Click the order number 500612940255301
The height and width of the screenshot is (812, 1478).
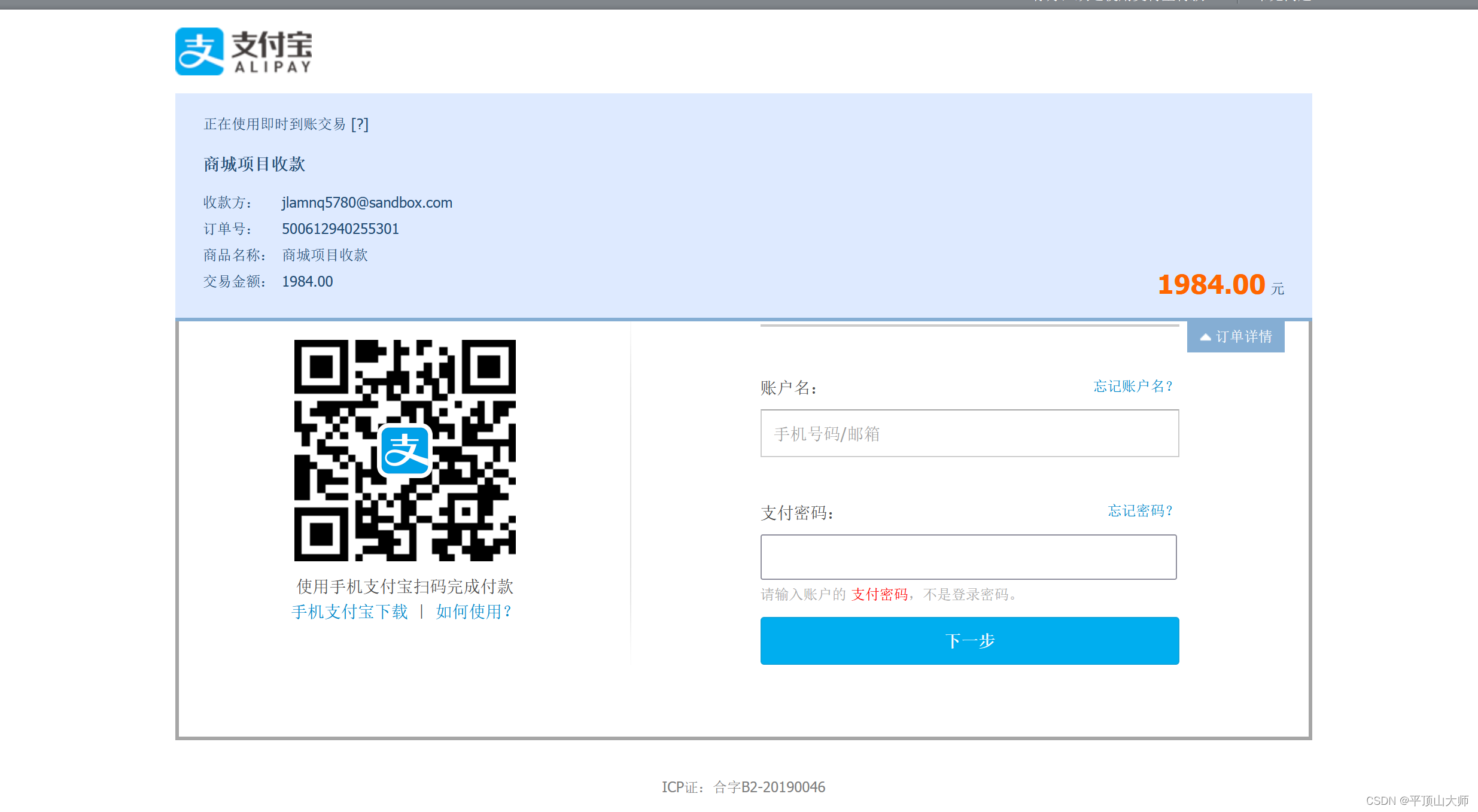tap(340, 229)
